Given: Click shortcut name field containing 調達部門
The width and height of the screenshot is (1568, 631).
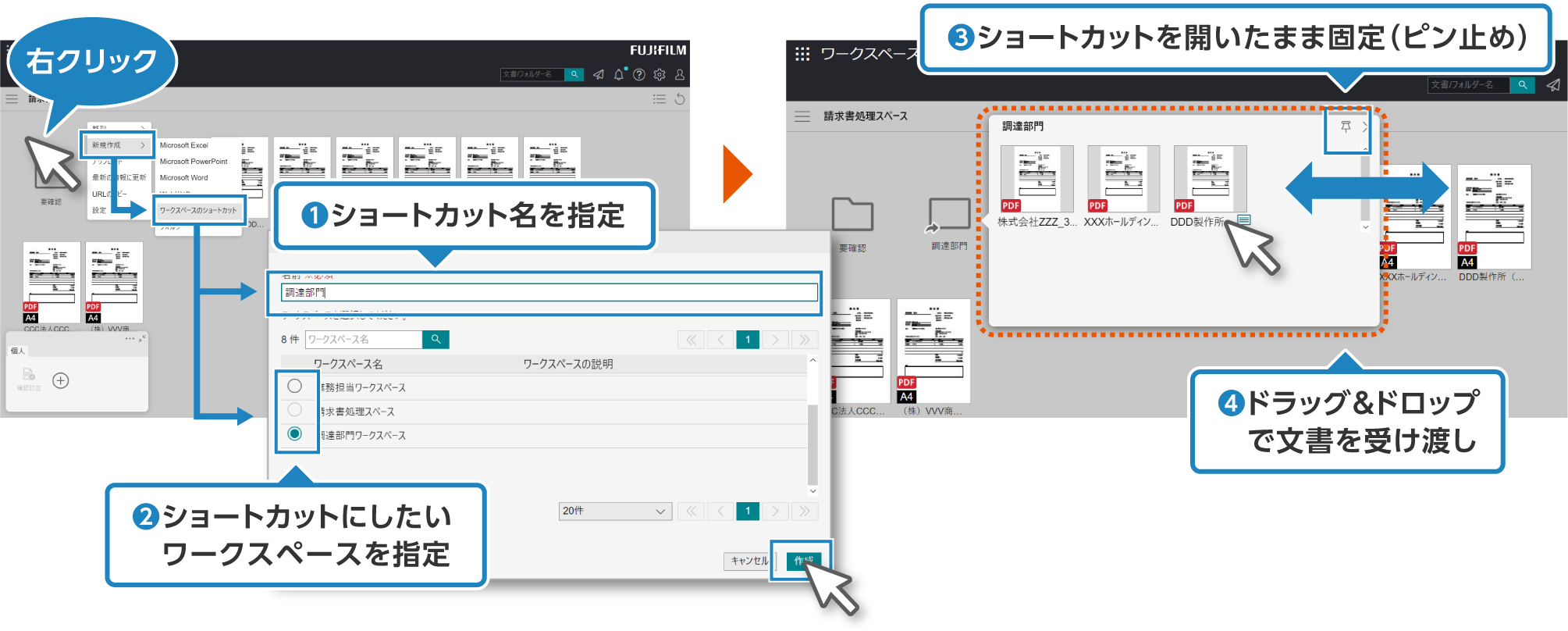Looking at the screenshot, I should click(549, 293).
